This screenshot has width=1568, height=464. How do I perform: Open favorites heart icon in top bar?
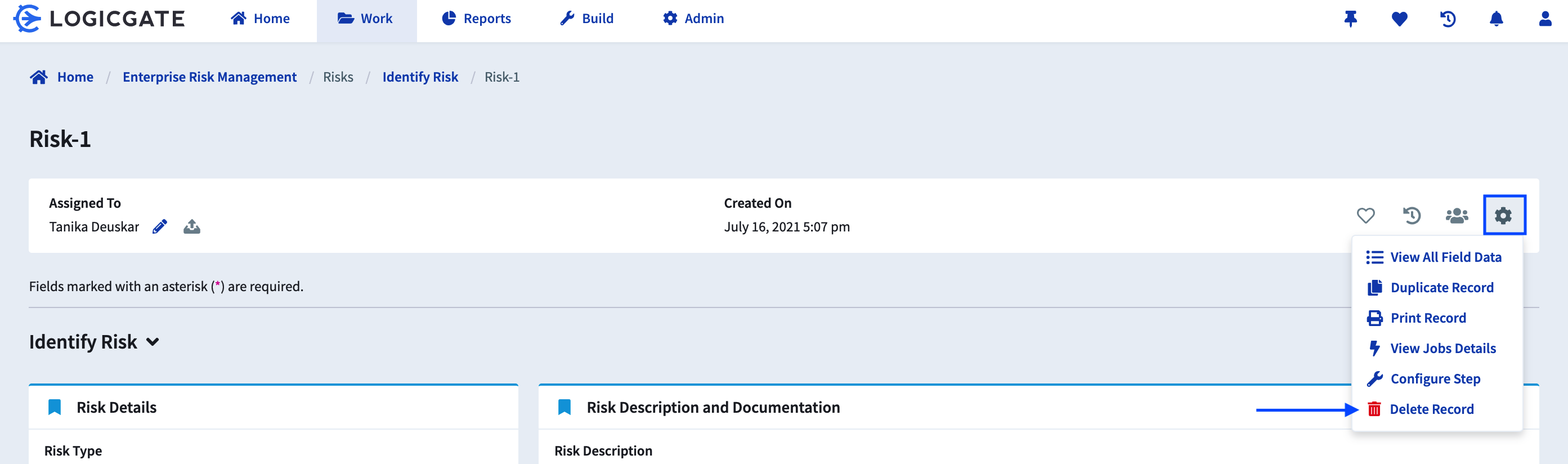point(1399,19)
